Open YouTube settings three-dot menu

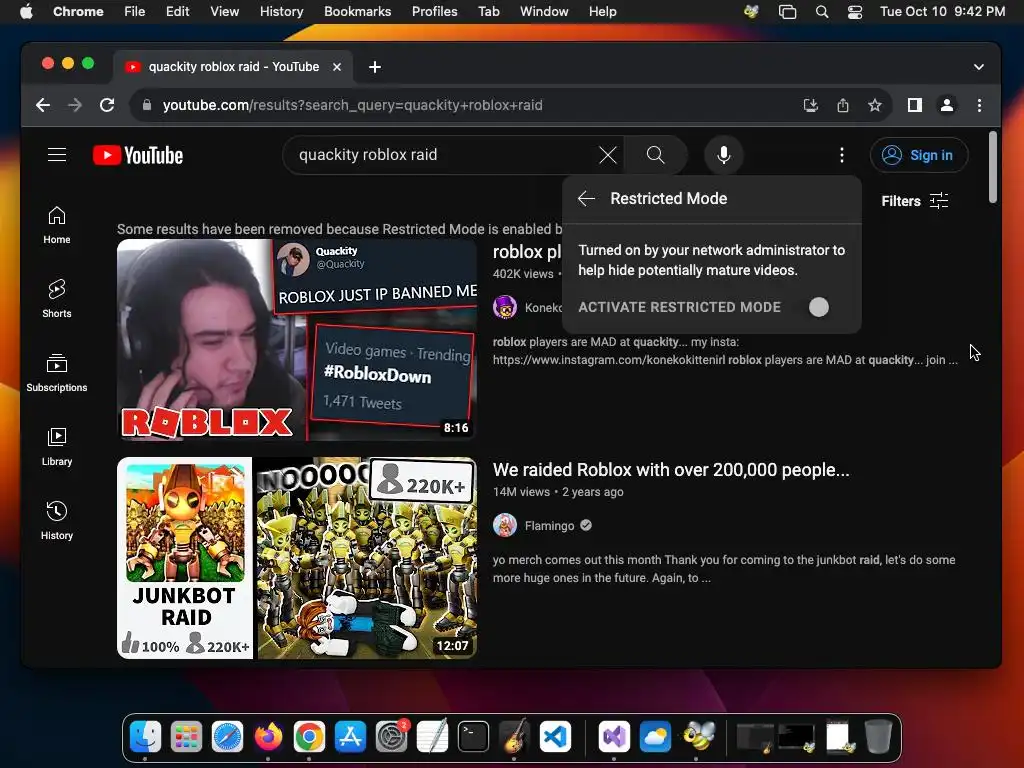[842, 155]
